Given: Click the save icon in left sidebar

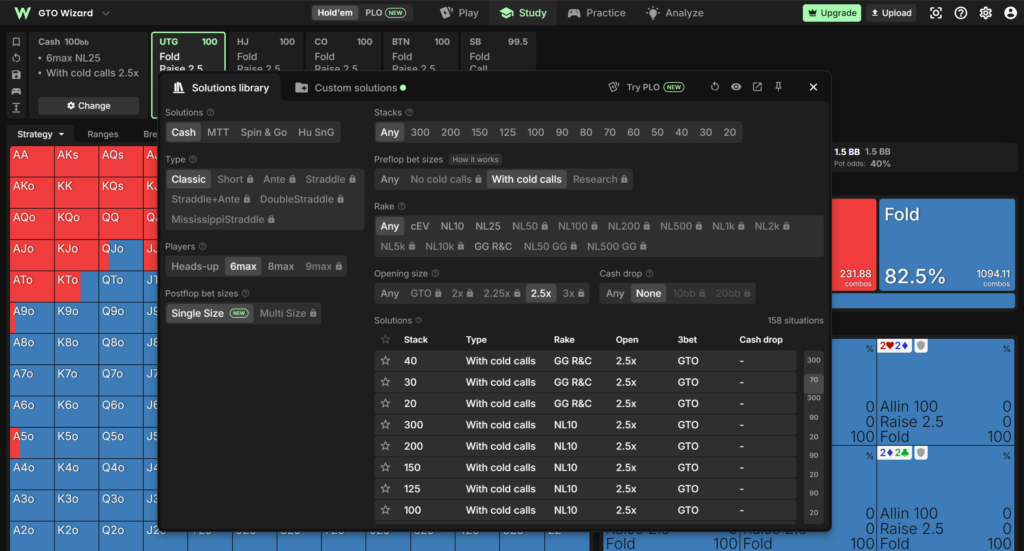Looking at the screenshot, I should coord(16,74).
